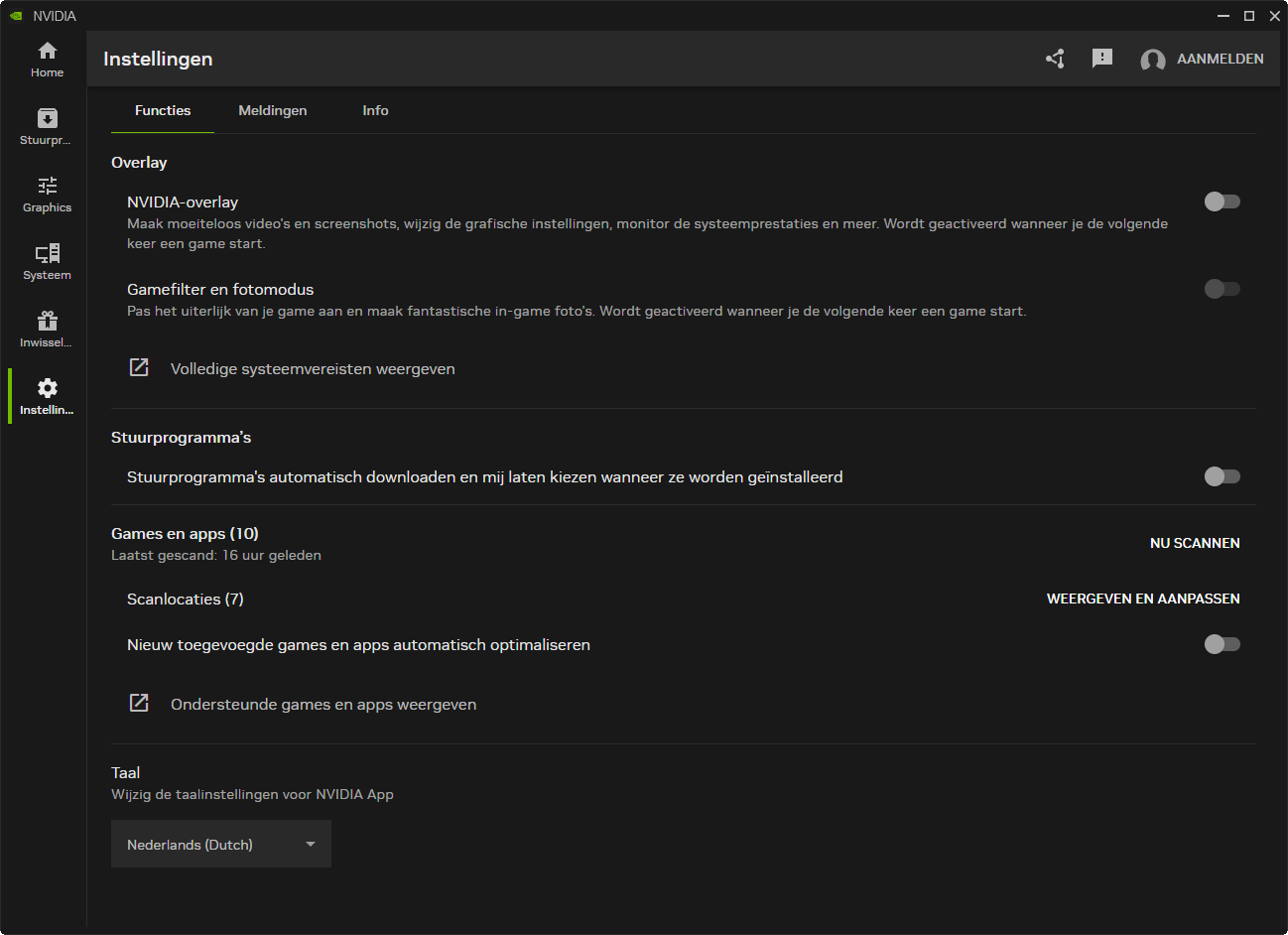Open the Nederlands (Dutch) language dropdown
Viewport: 1288px width, 935px height.
pyautogui.click(x=220, y=845)
